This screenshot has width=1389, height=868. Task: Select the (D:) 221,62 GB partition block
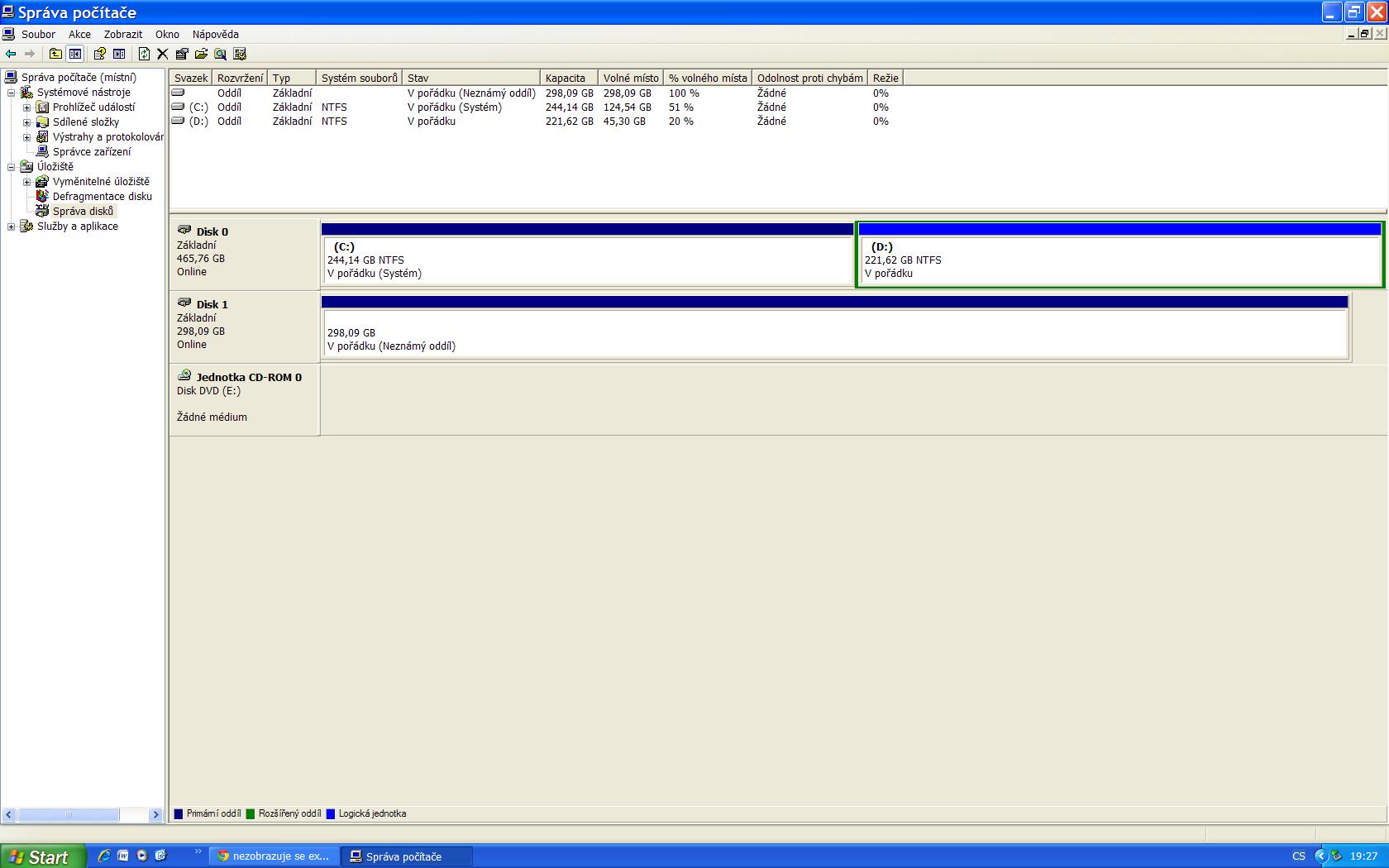pyautogui.click(x=1120, y=255)
